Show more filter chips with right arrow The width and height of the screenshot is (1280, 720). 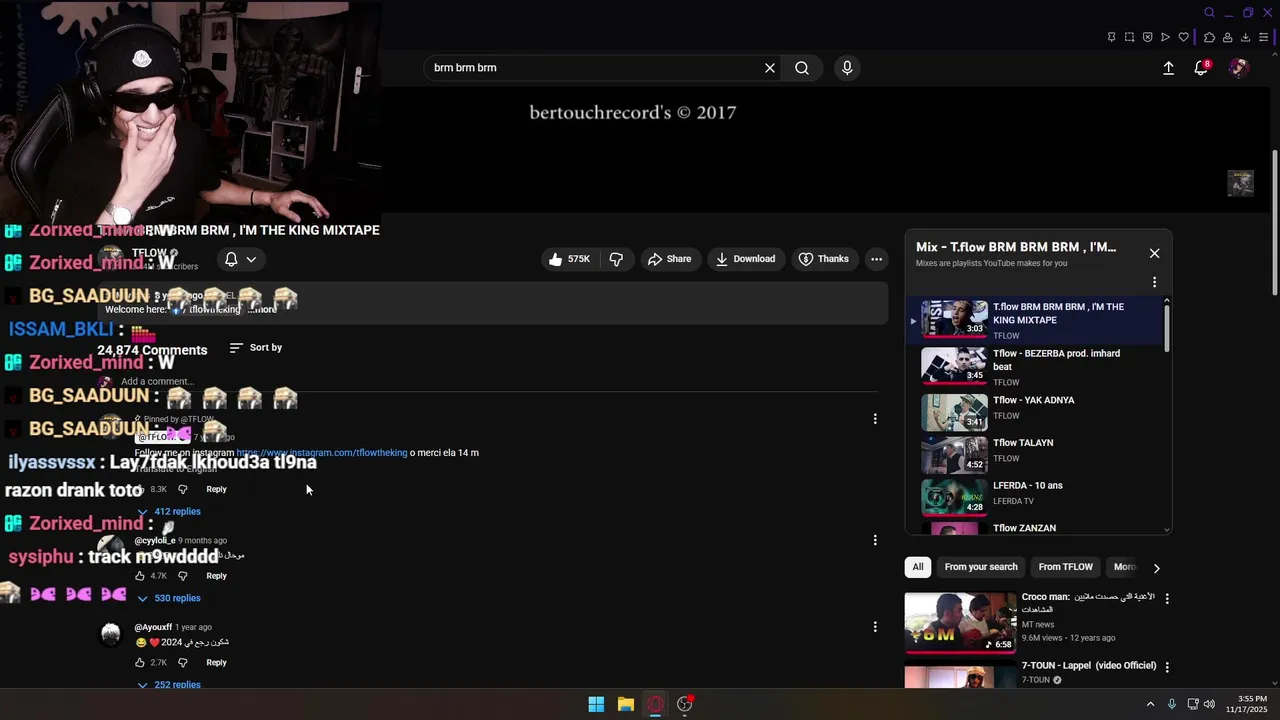pos(1156,568)
